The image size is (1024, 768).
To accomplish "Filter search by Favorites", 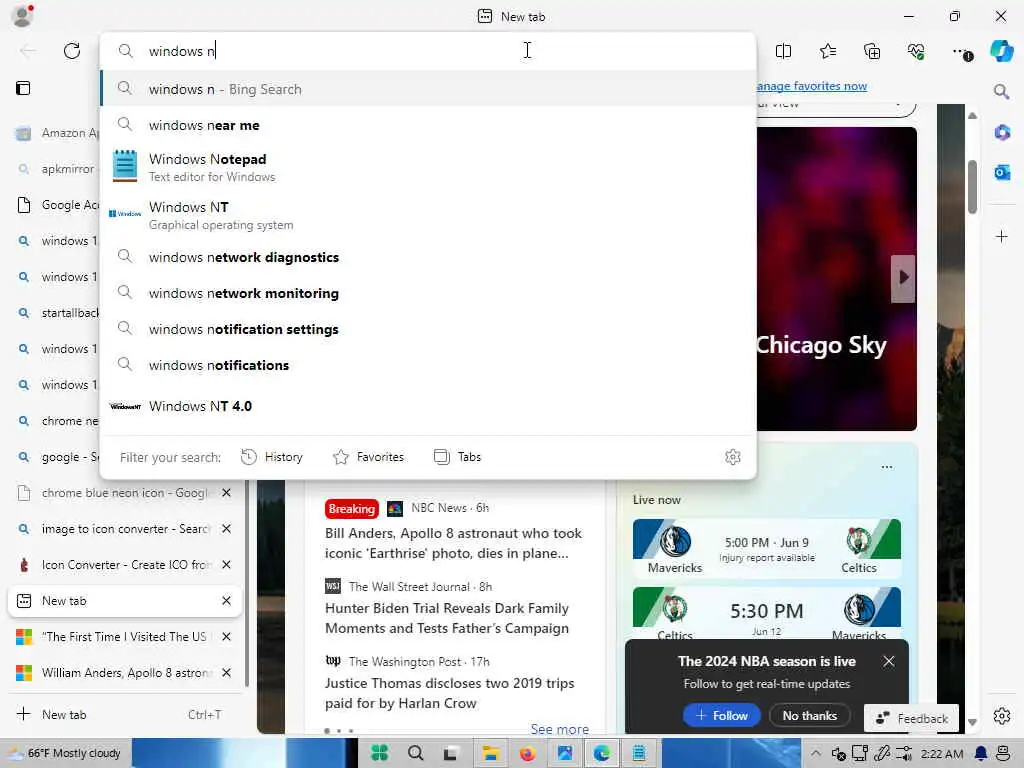I will [368, 457].
